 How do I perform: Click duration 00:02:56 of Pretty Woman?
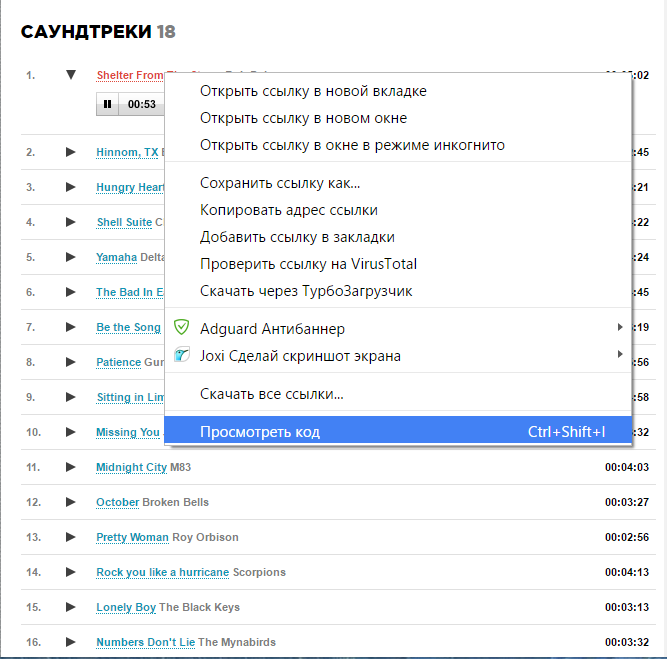(627, 537)
